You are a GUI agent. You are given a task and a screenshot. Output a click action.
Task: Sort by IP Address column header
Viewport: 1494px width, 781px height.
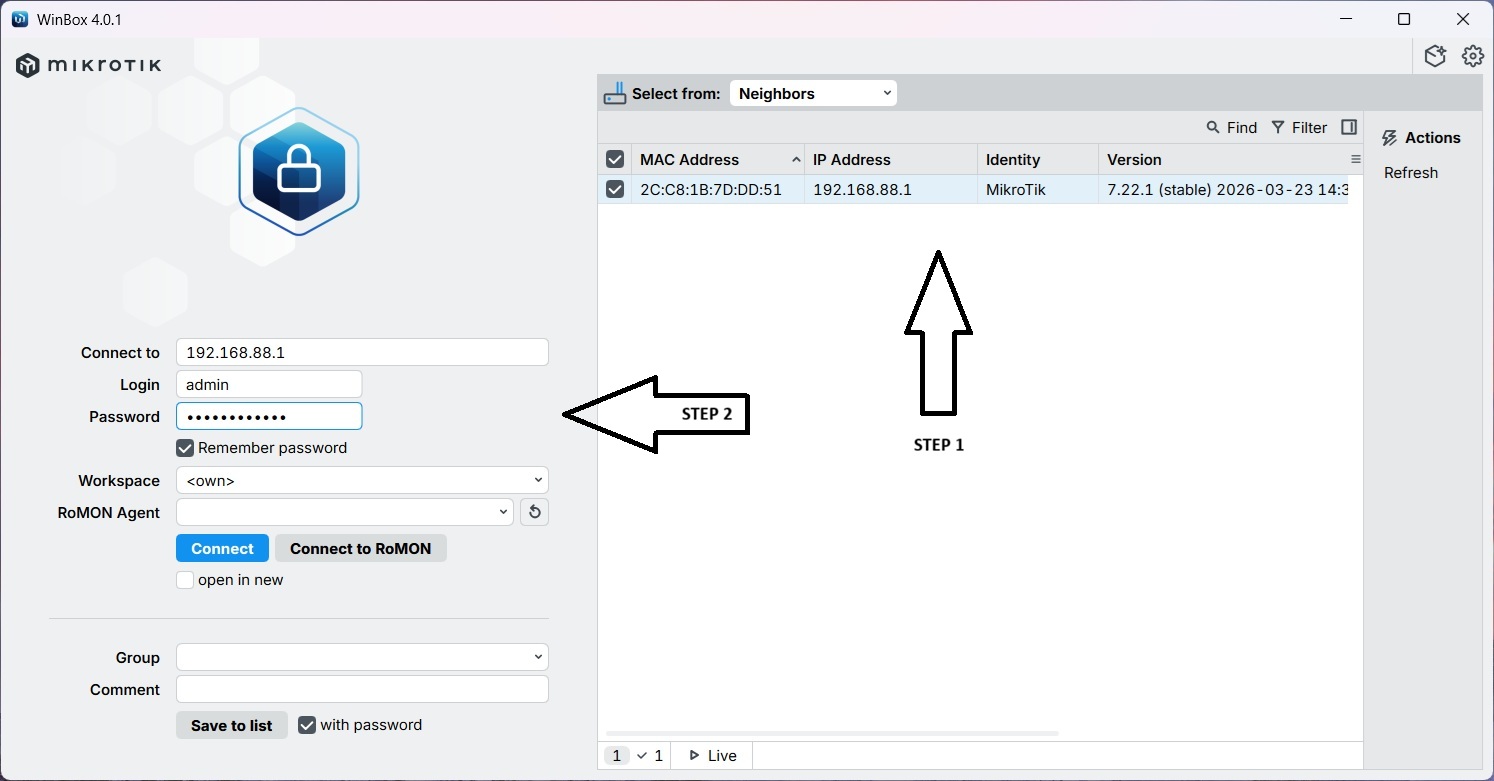point(890,159)
